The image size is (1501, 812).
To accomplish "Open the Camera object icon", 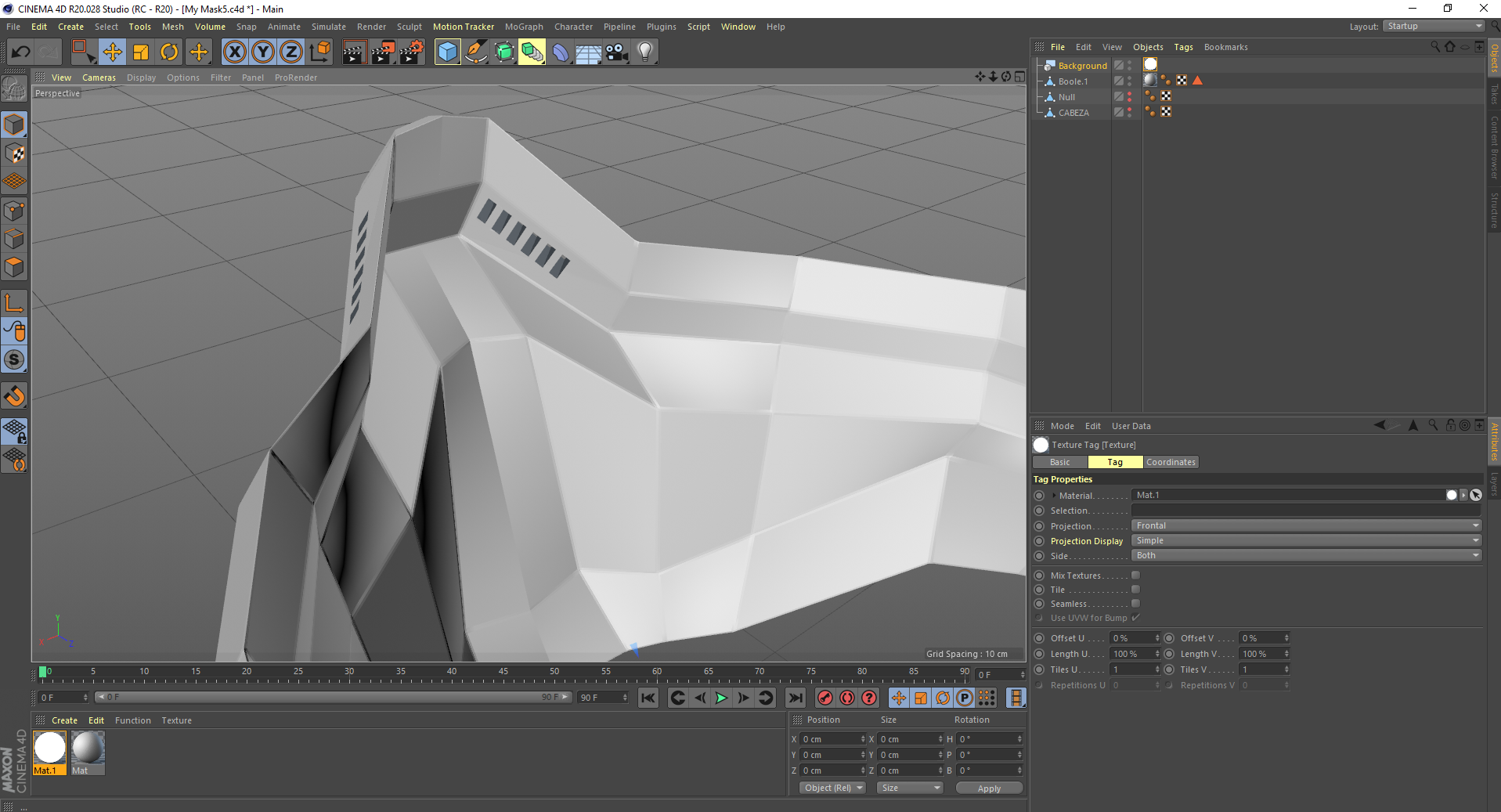I will [x=617, y=52].
